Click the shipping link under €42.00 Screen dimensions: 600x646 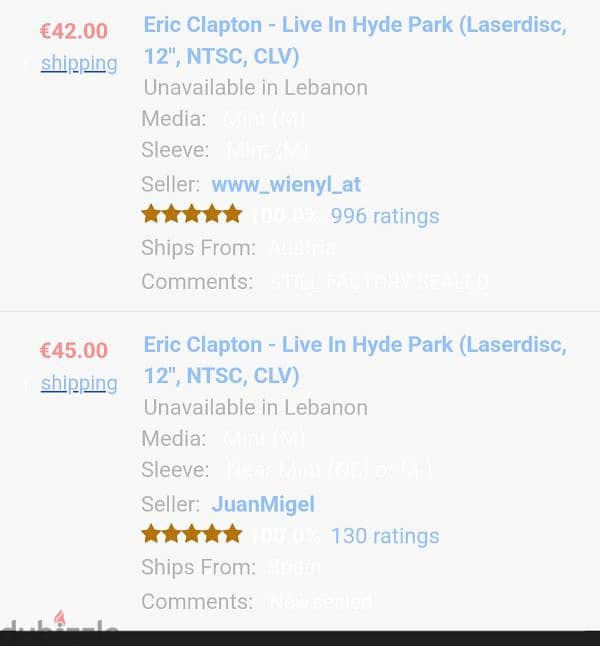coord(79,63)
